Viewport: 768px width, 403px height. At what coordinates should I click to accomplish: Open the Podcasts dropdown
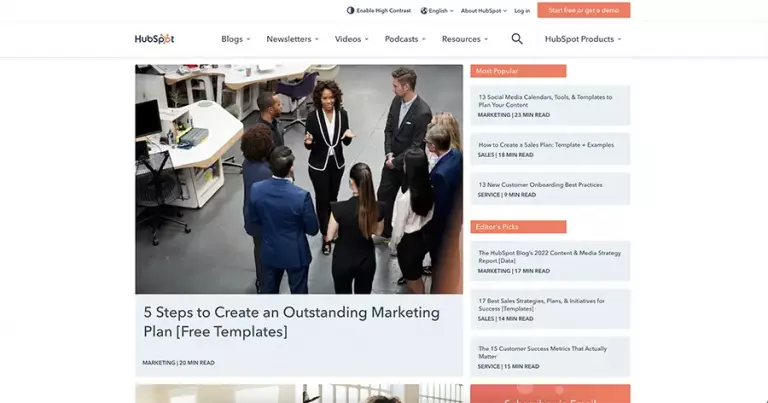[405, 39]
